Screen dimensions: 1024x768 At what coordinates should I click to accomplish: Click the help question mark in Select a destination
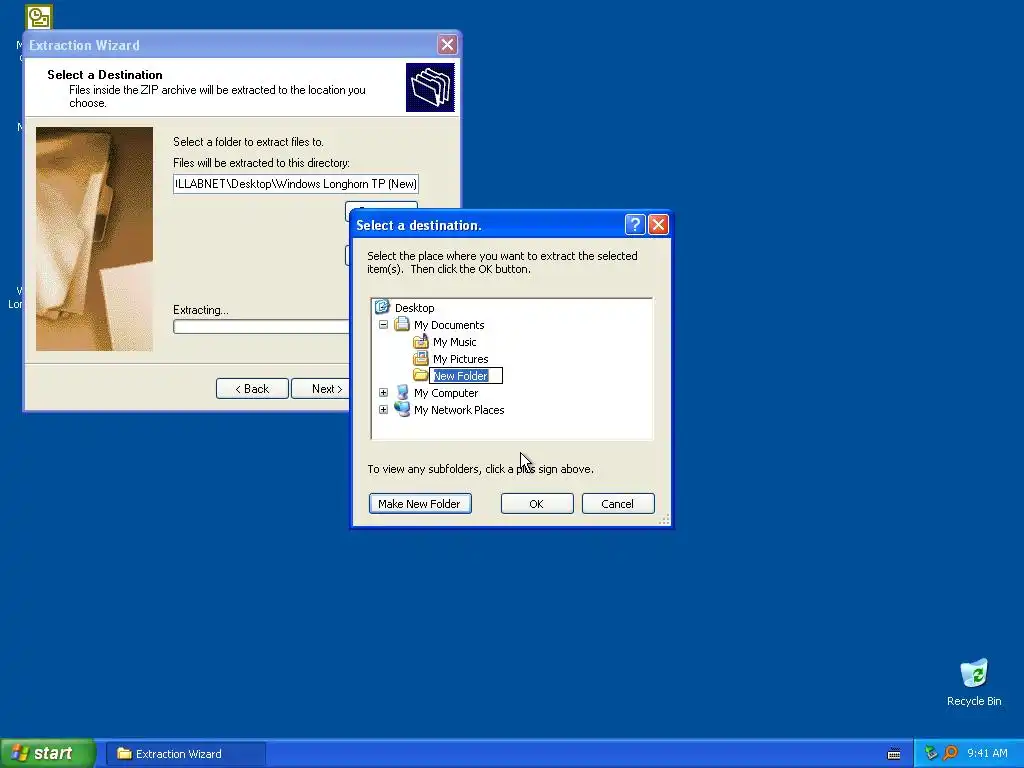pyautogui.click(x=635, y=225)
